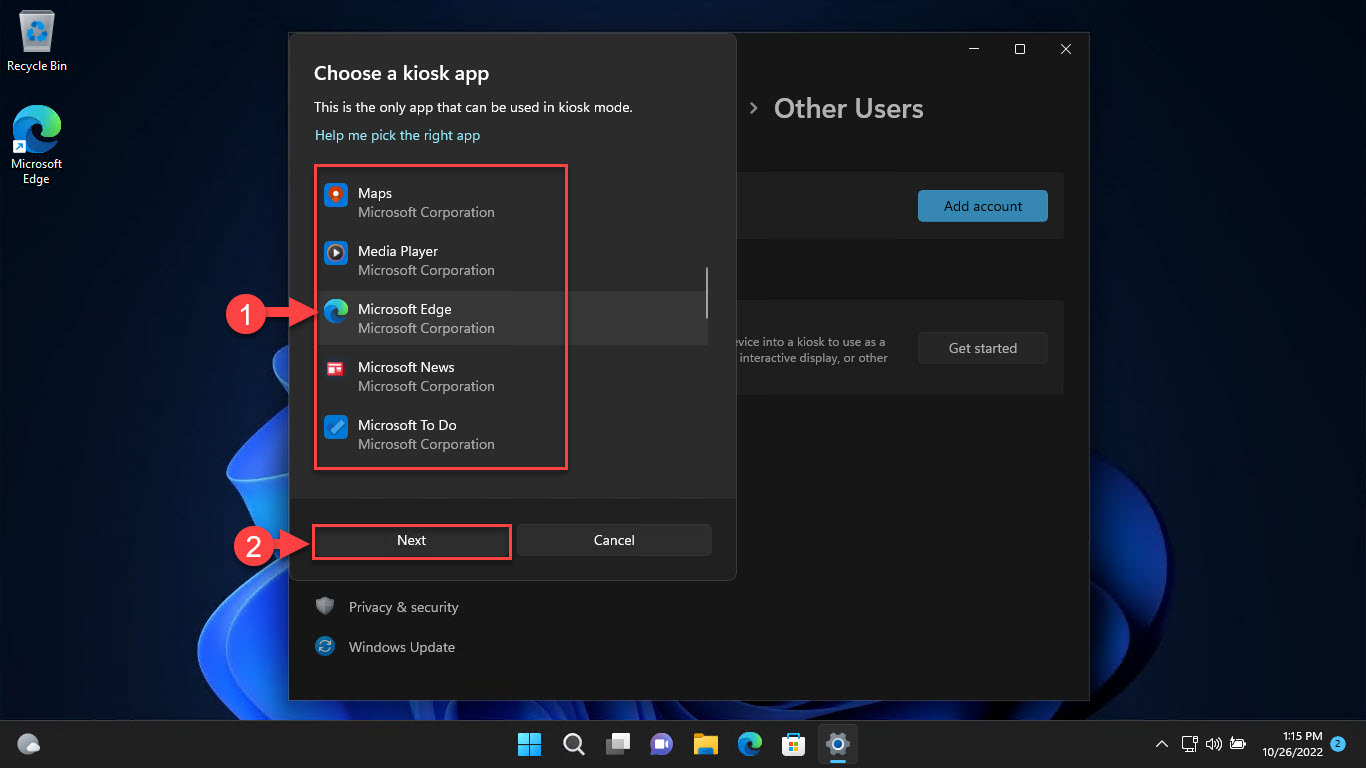Open the 'Help me pick the right app' link
This screenshot has height=768, width=1366.
(397, 135)
